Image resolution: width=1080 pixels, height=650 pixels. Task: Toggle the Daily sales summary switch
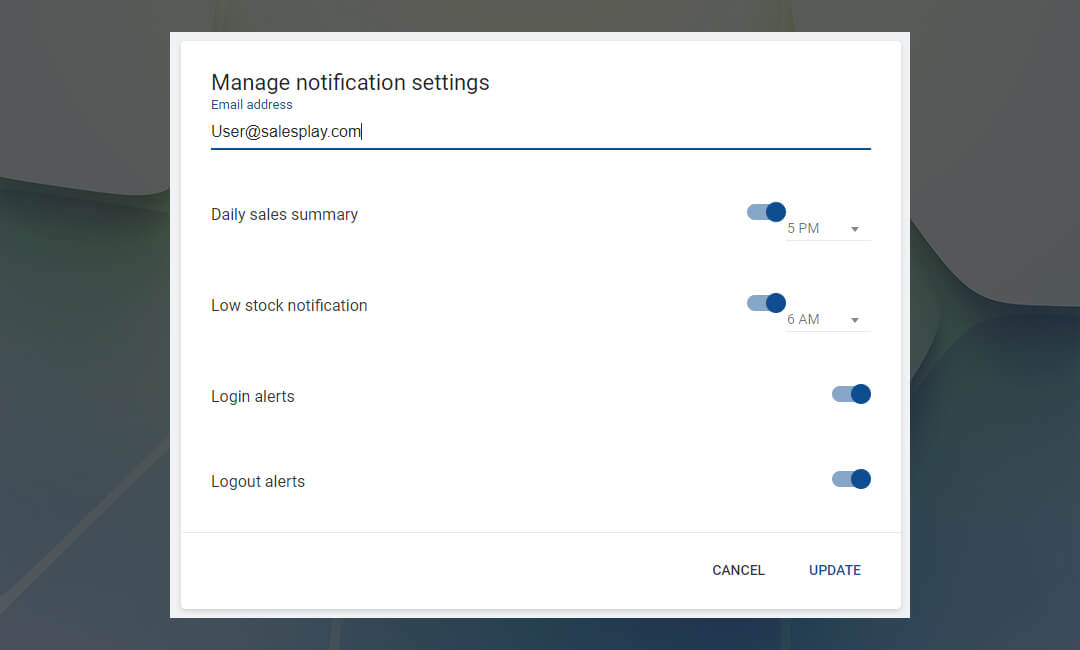point(766,212)
